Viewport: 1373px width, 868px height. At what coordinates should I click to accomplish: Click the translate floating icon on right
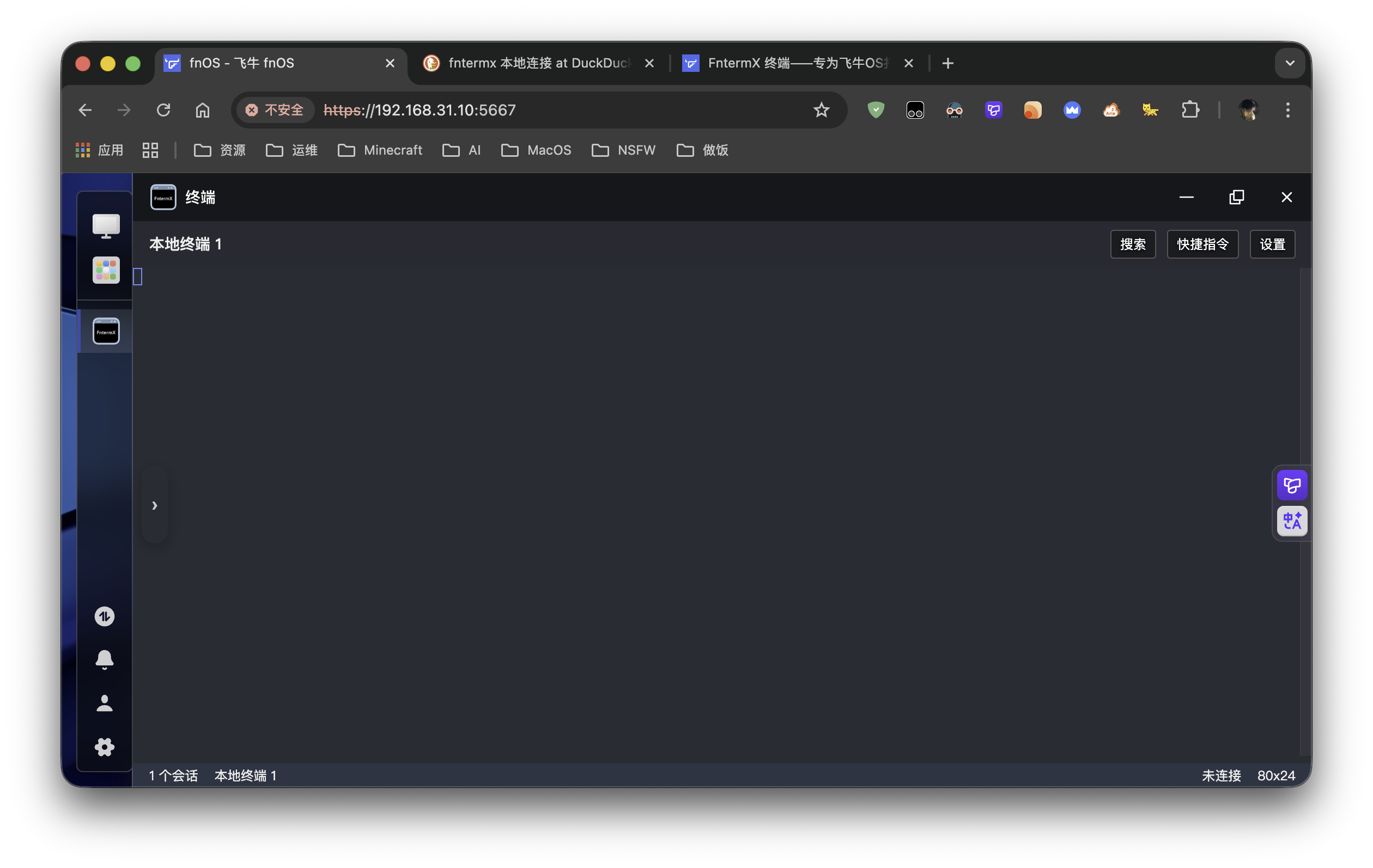click(x=1292, y=521)
